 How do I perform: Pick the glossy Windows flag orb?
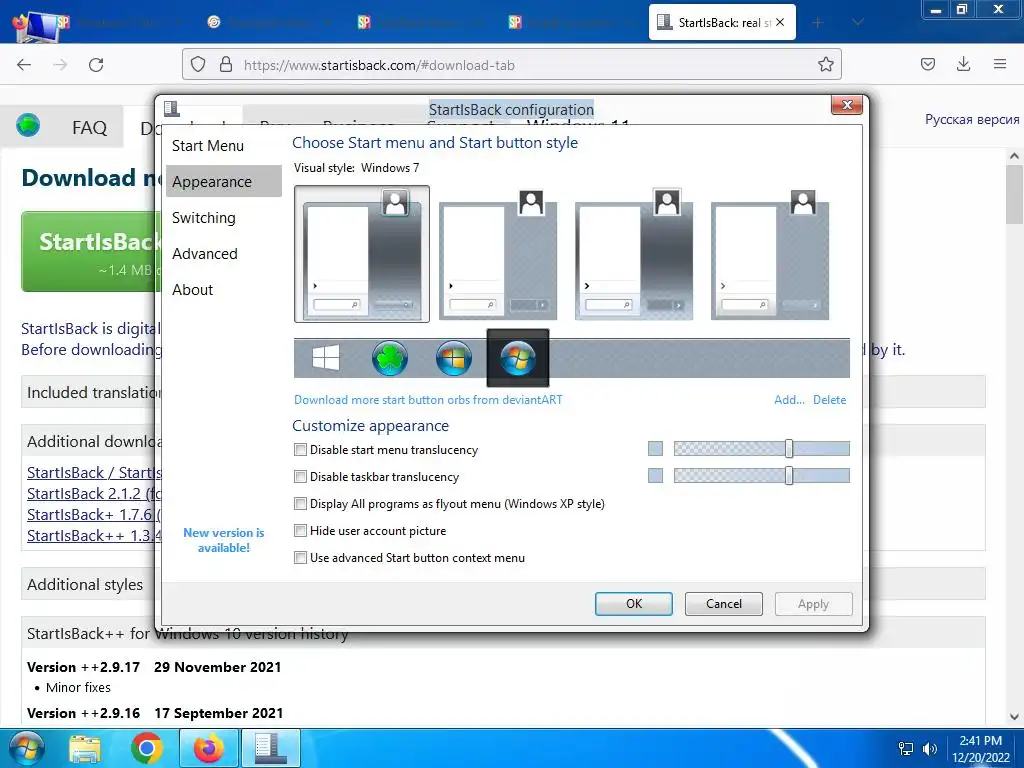click(x=454, y=358)
